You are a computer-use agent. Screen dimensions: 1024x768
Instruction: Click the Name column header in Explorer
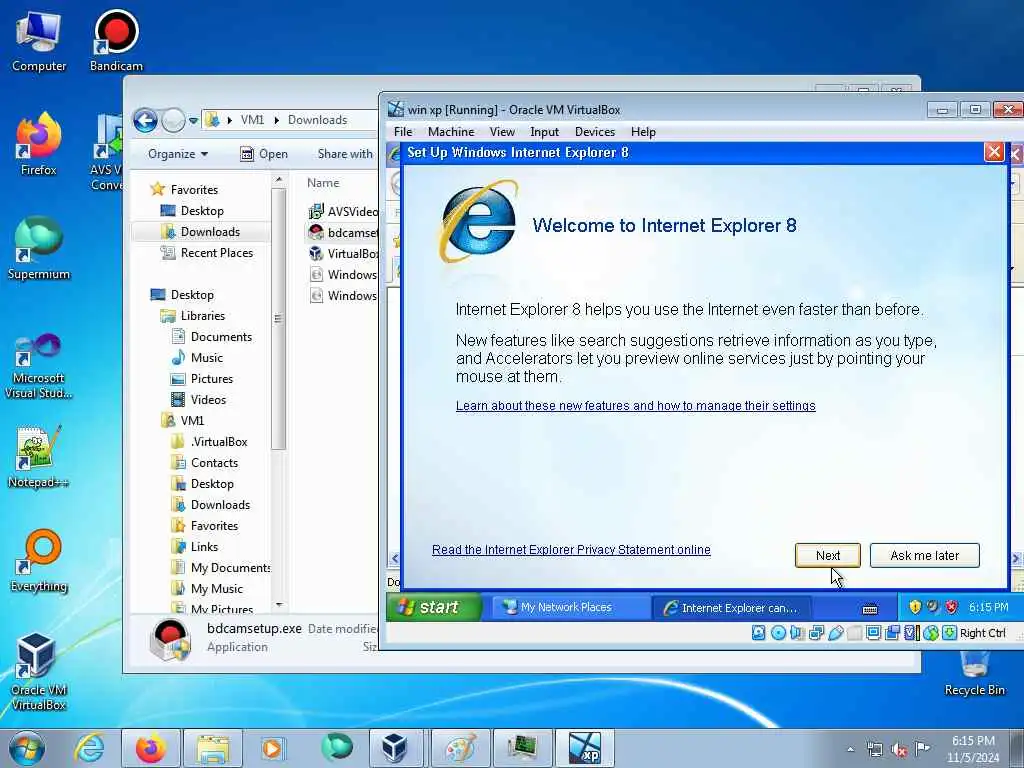323,183
